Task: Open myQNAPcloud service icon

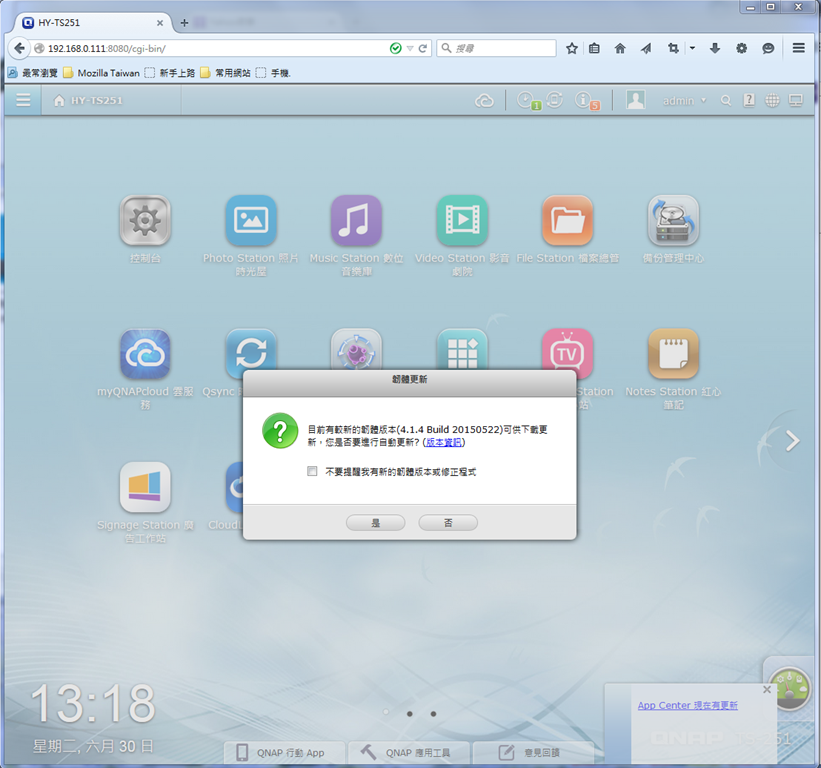Action: tap(145, 354)
